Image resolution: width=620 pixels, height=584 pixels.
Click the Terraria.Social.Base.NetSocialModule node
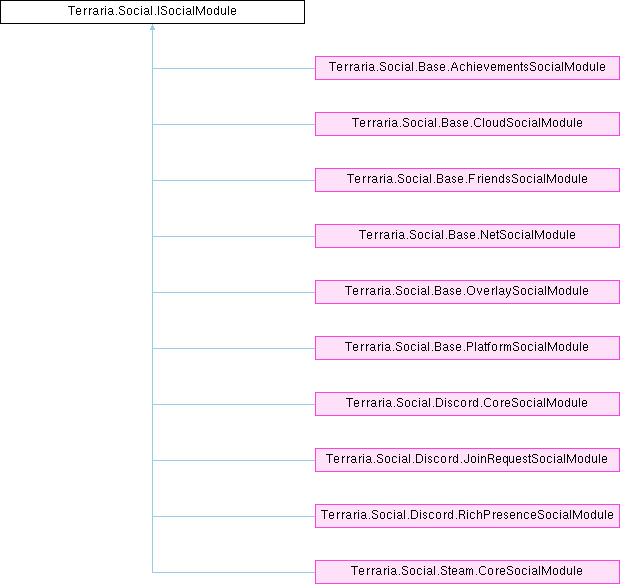tap(467, 236)
